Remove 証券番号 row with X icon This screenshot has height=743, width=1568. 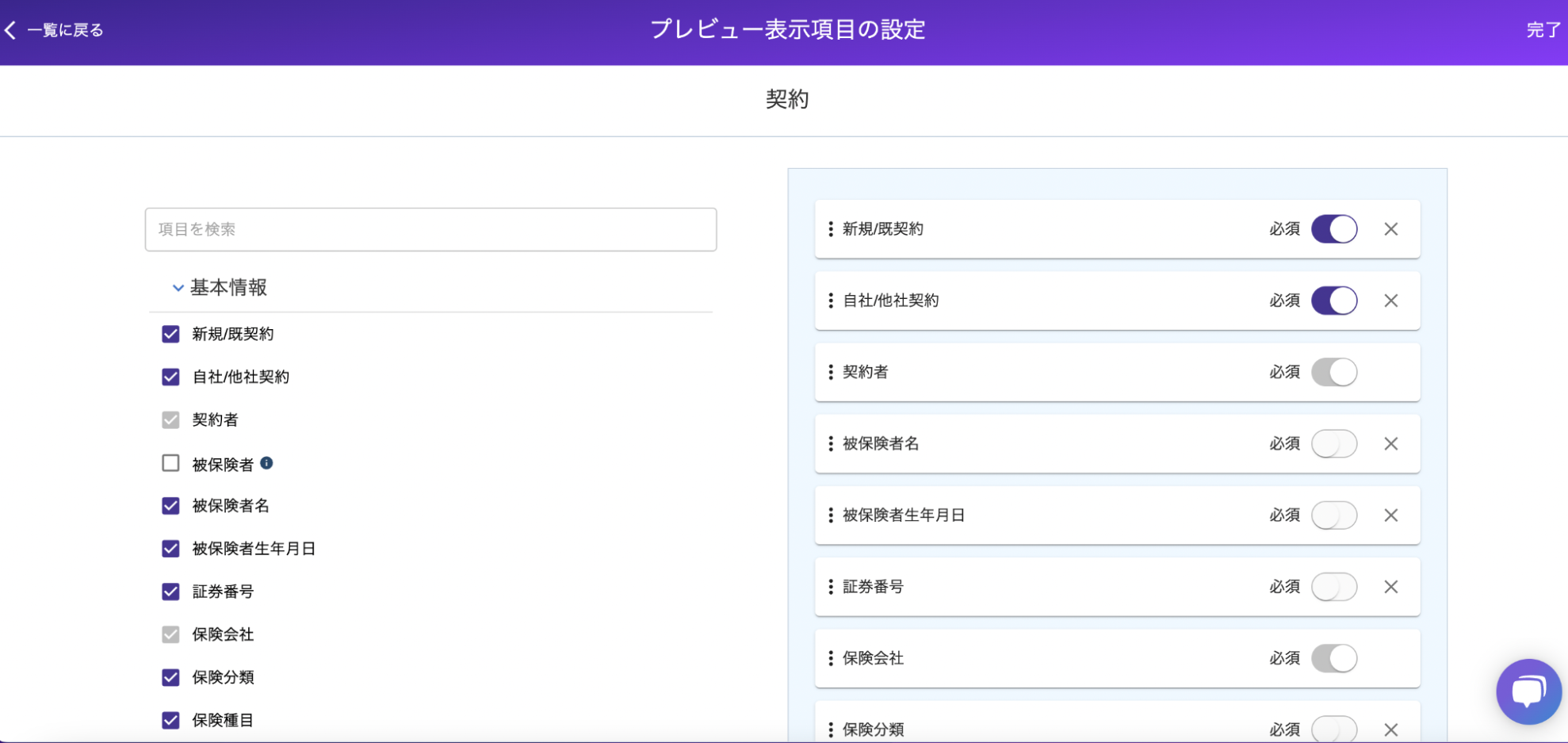pyautogui.click(x=1390, y=587)
